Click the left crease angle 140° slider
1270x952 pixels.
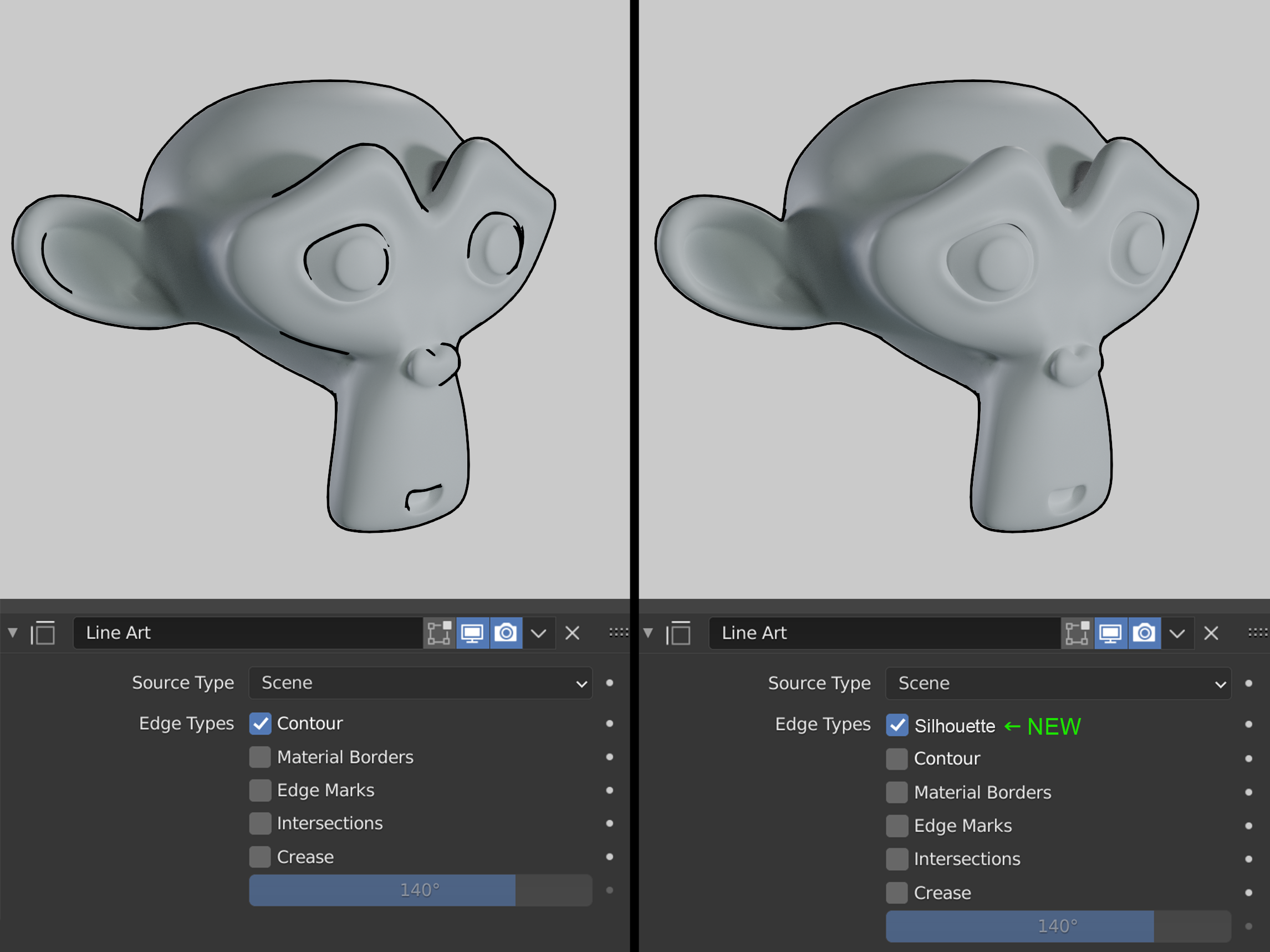point(420,890)
